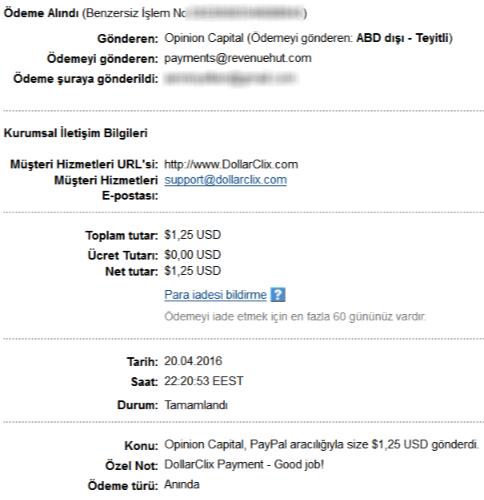Viewport: 484px width, 500px height.
Task: Click the Anında payment type value
Action: [182, 485]
